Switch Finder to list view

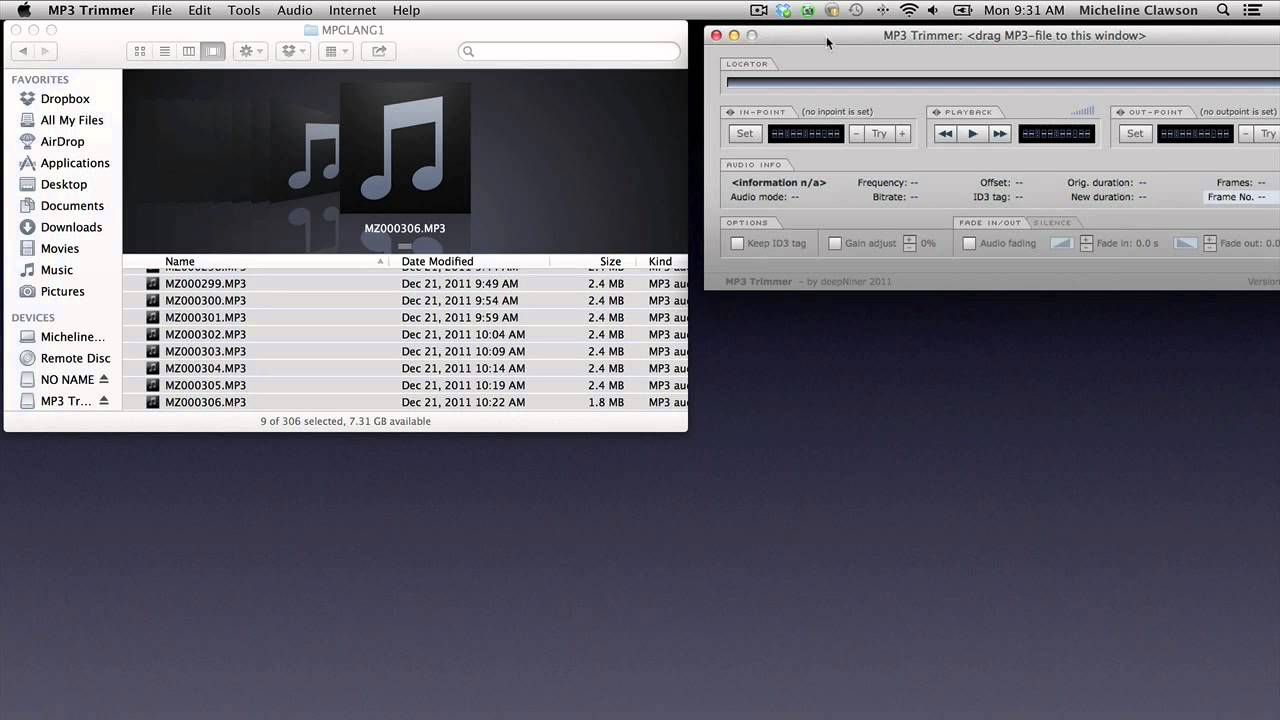tap(164, 51)
